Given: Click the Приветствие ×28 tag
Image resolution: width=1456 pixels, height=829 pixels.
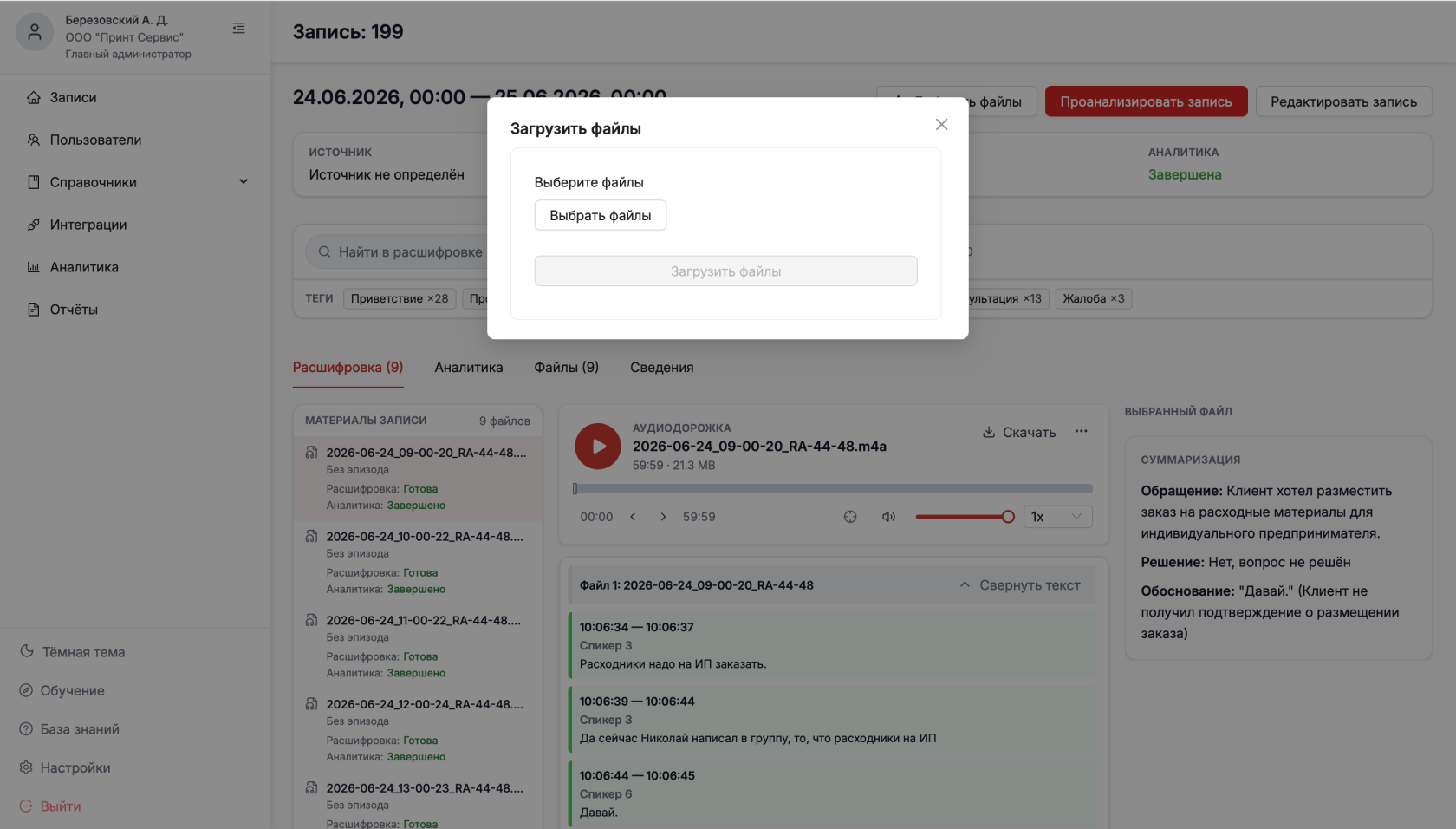Looking at the screenshot, I should [x=400, y=298].
